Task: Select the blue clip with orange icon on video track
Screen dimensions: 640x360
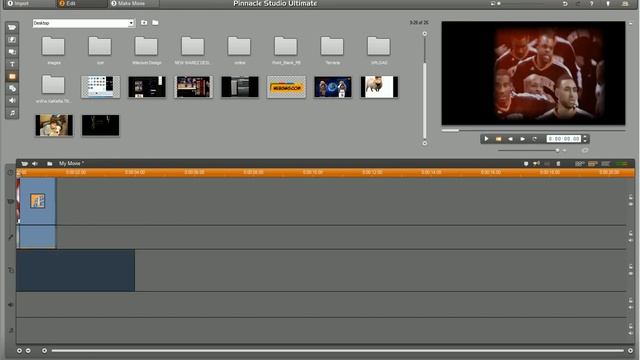Action: click(37, 201)
